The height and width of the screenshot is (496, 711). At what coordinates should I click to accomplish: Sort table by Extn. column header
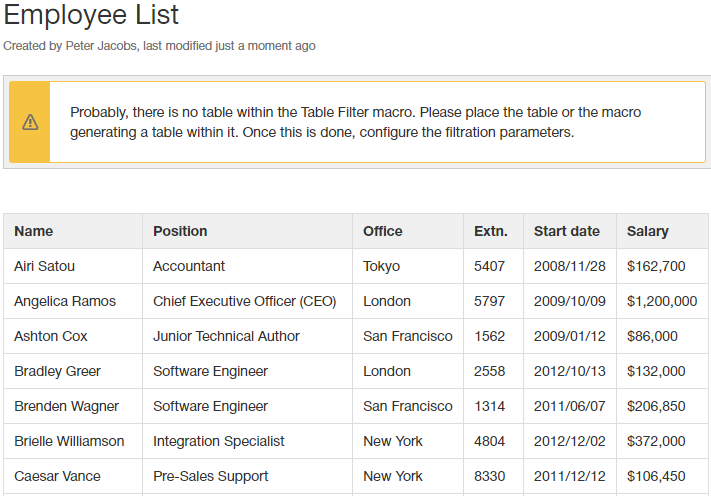click(x=491, y=231)
